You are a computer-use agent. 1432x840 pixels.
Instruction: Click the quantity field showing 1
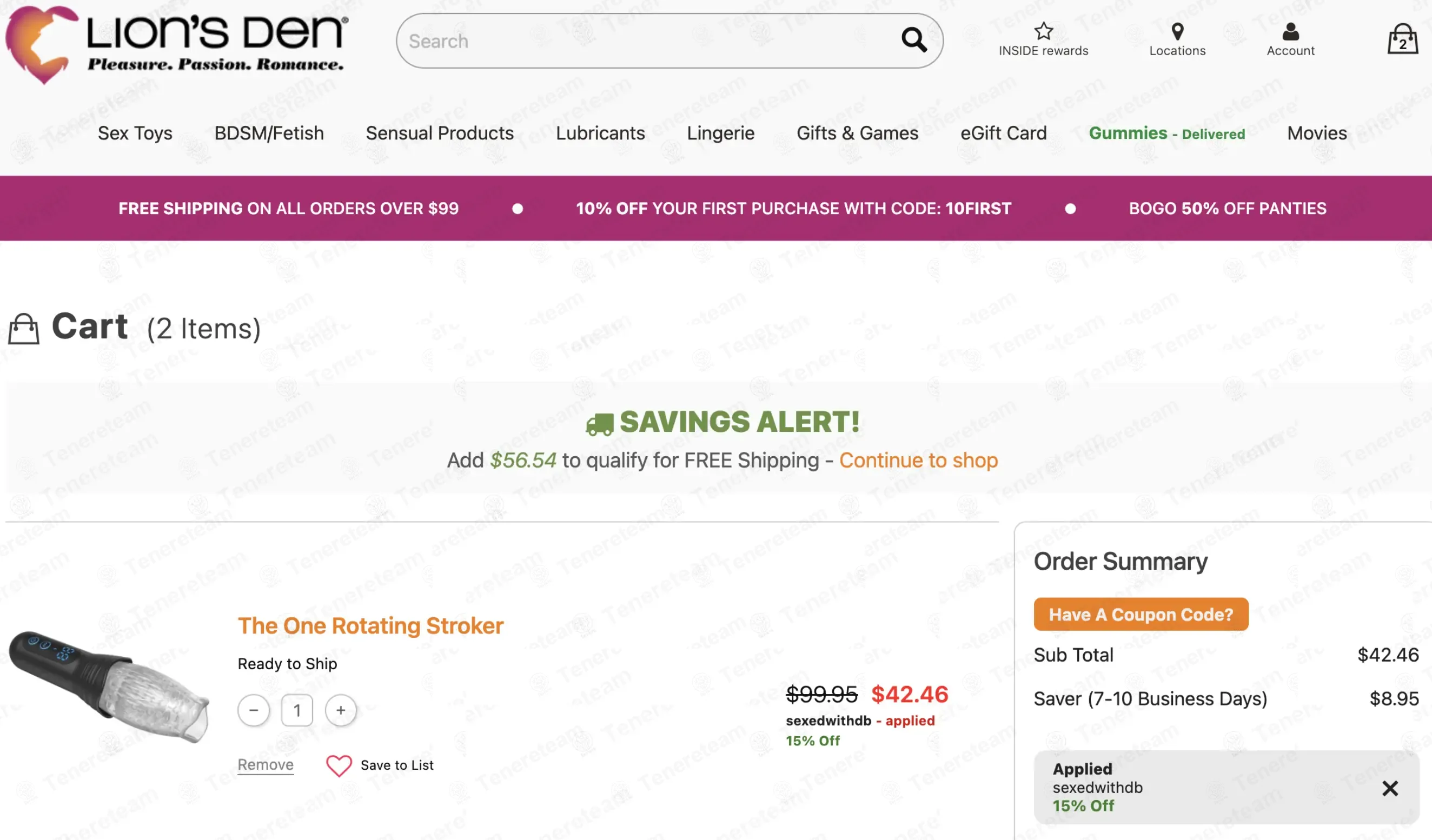(x=297, y=710)
